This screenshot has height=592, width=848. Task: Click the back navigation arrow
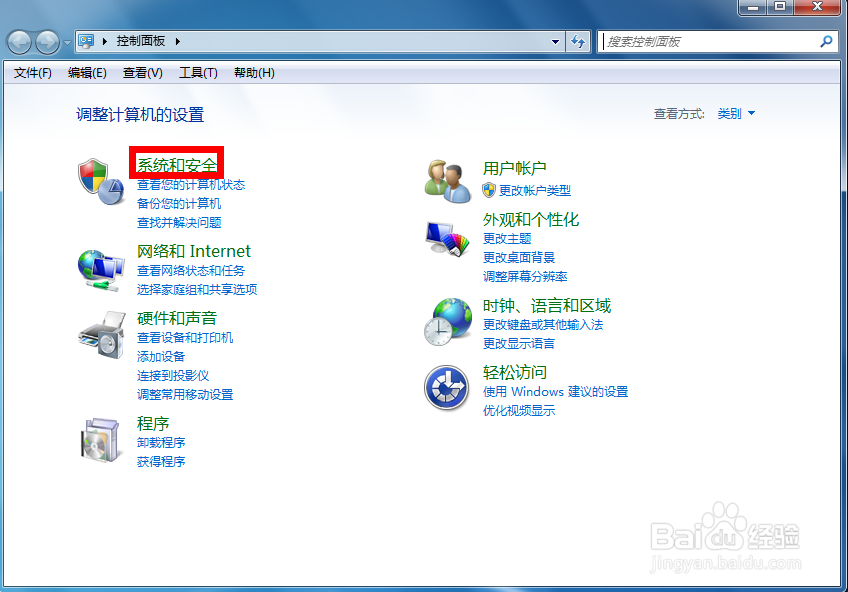pos(19,42)
